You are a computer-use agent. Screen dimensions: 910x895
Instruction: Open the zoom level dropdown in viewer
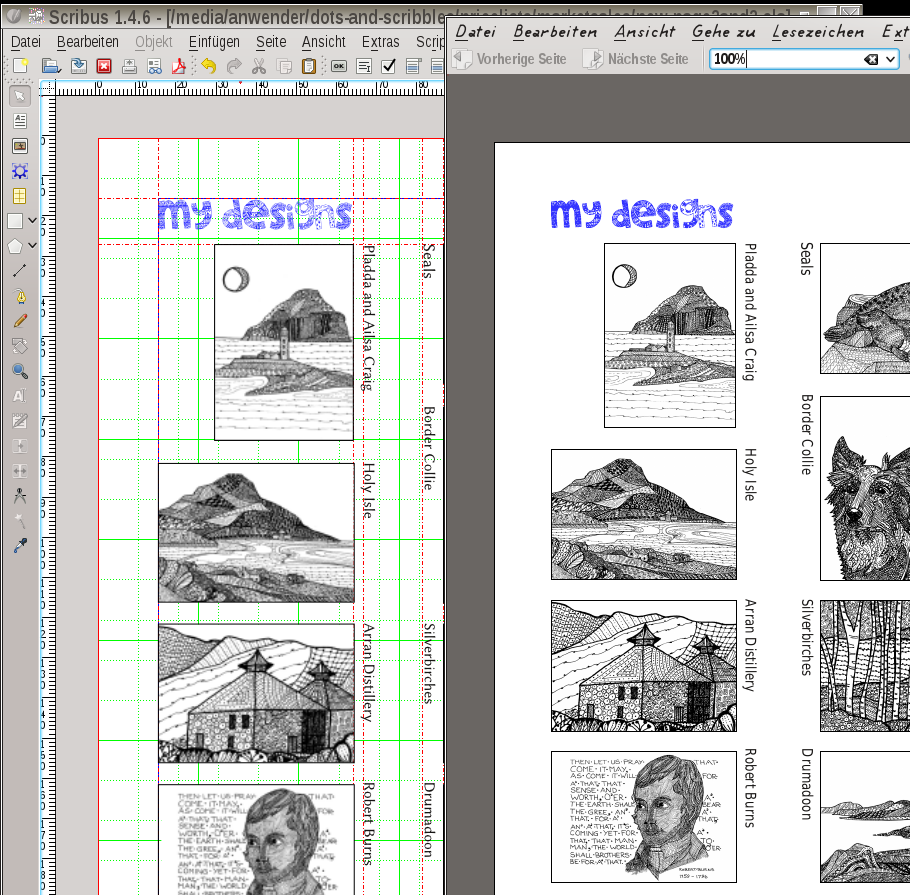point(890,59)
